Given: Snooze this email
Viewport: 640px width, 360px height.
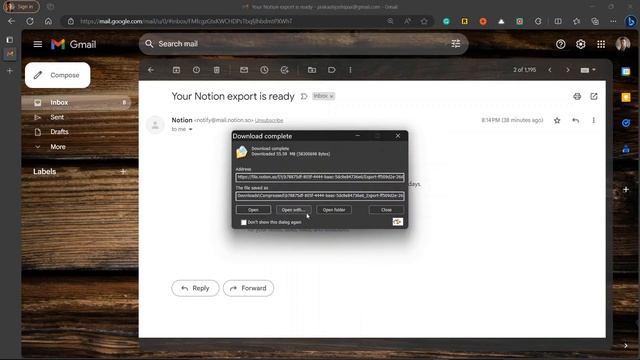Looking at the screenshot, I should [x=264, y=70].
